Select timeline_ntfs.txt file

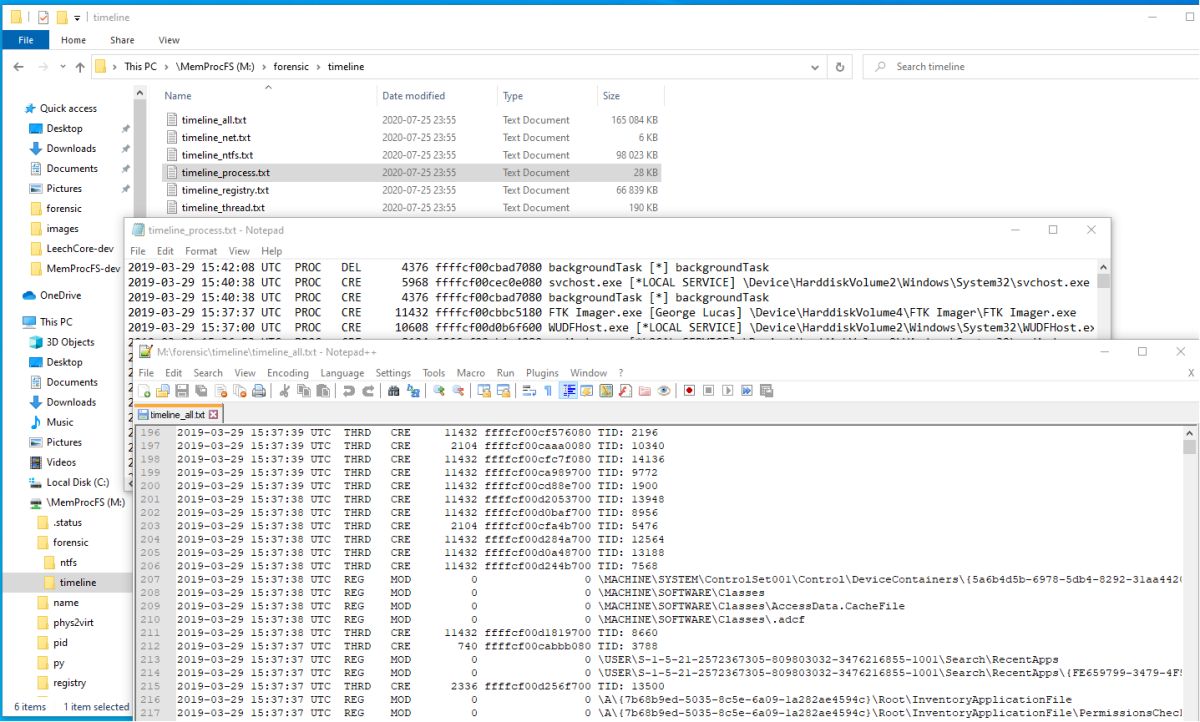point(217,155)
